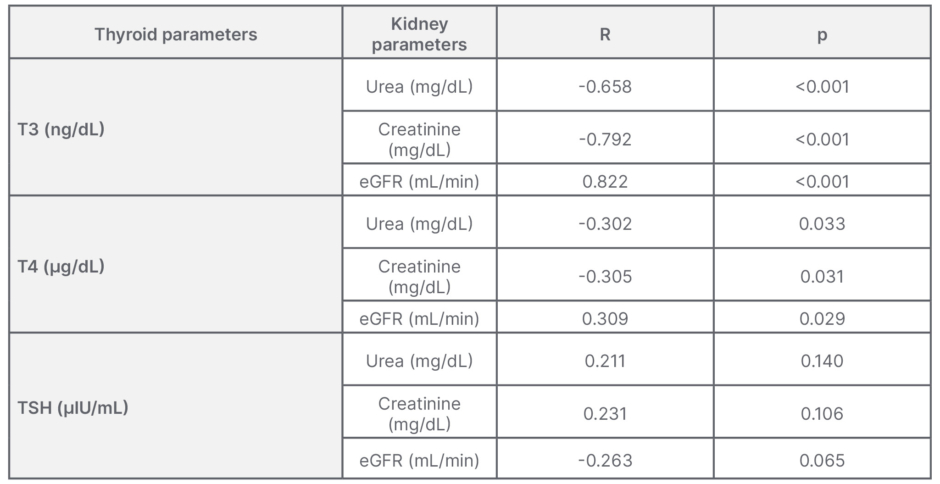The width and height of the screenshot is (940, 484).
Task: Select the R value -0.305 cell
Action: [605, 276]
